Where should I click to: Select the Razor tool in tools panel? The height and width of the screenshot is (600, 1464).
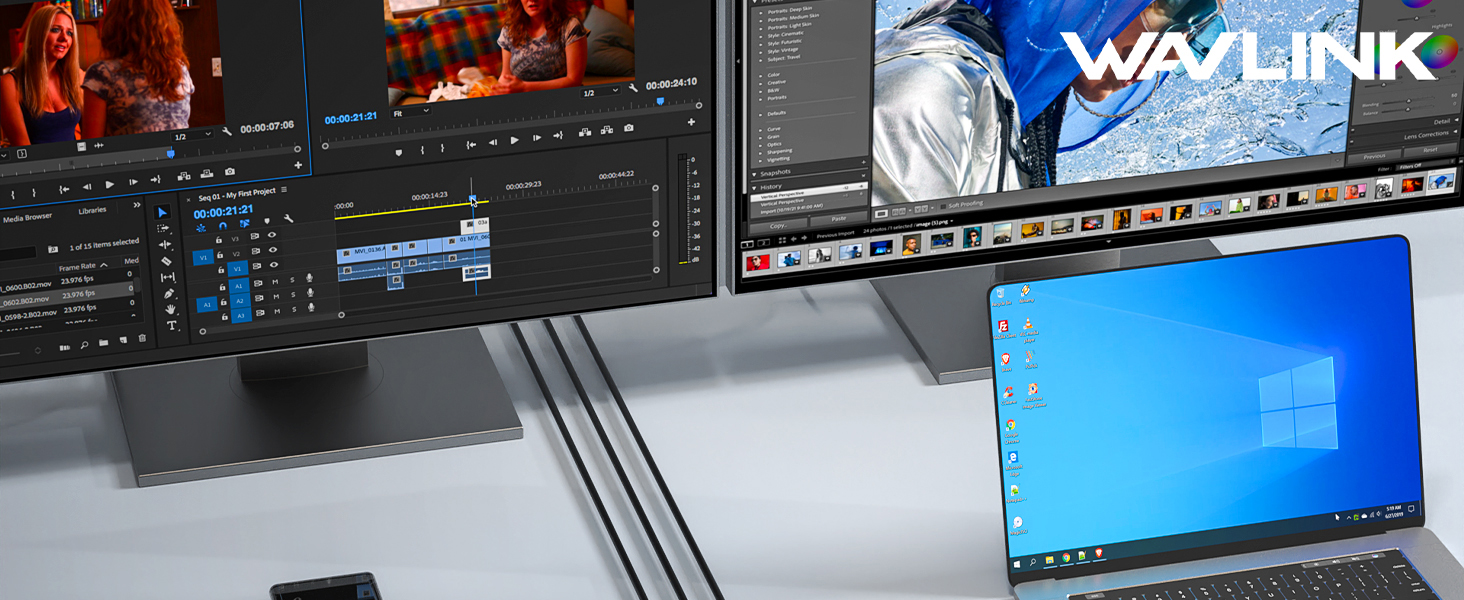click(167, 261)
